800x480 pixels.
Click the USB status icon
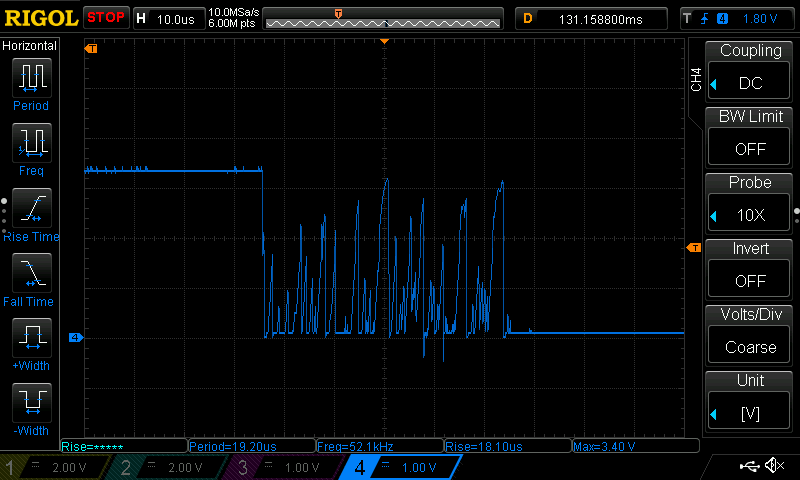point(749,466)
